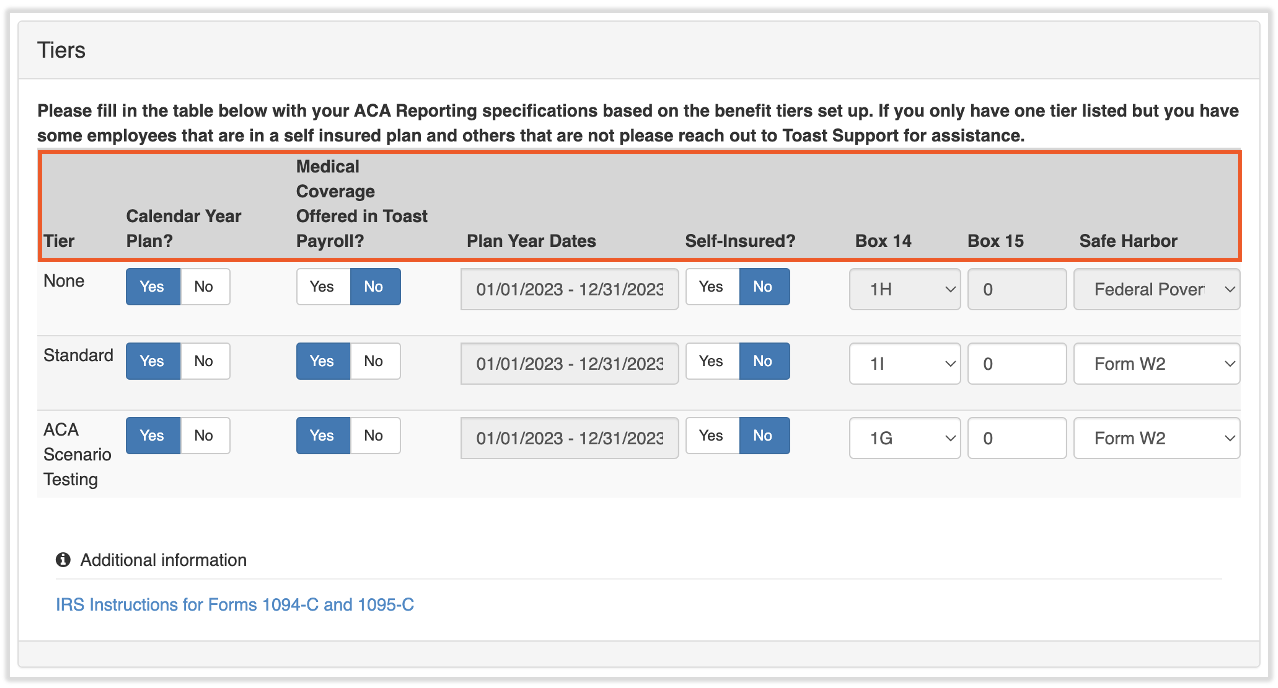Set Calendar Year Plan to No for None tier
This screenshot has width=1278, height=688.
click(204, 287)
